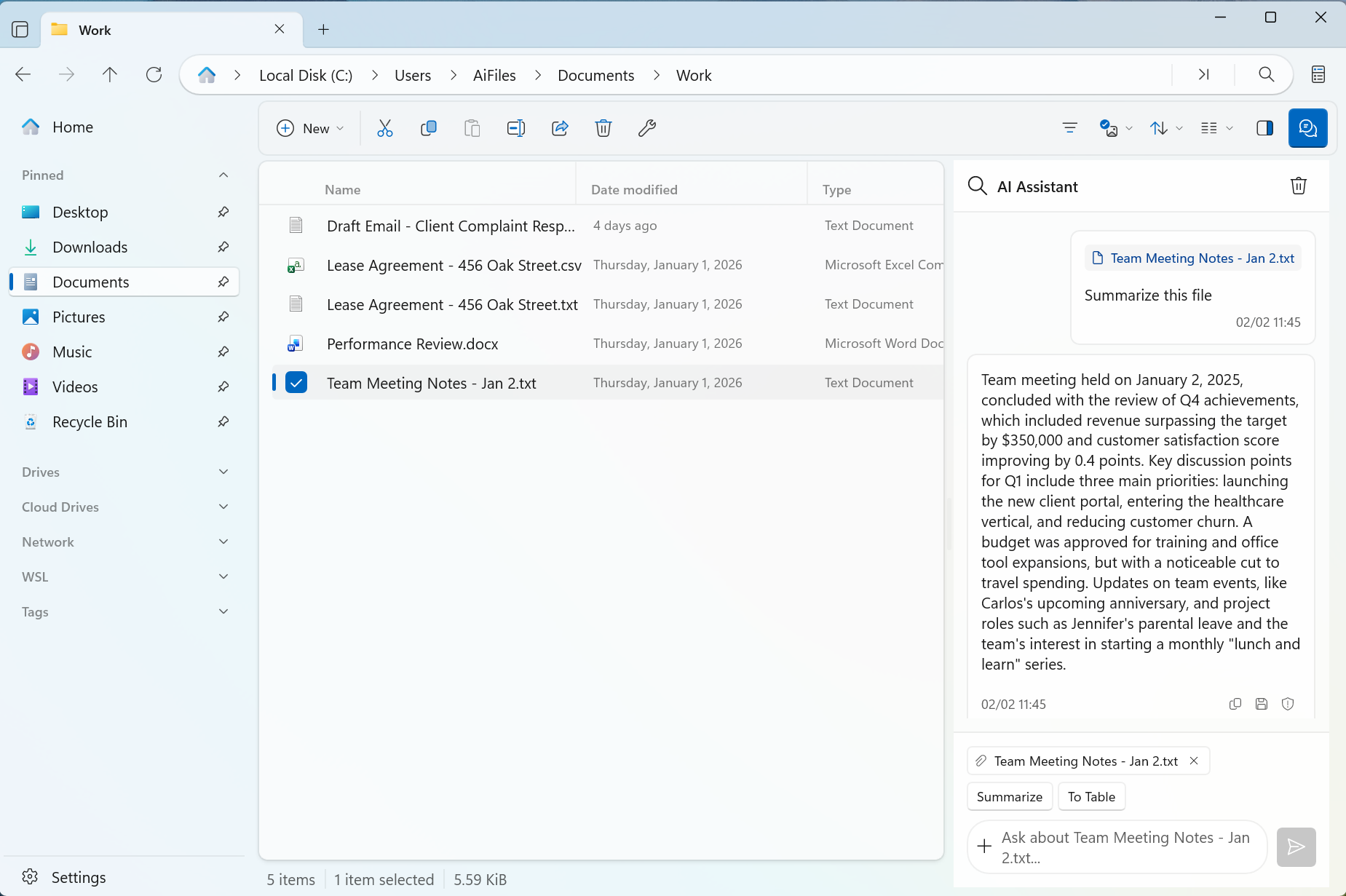Click the path edit toggle icon in the address bar
The image size is (1346, 896).
click(x=1203, y=74)
